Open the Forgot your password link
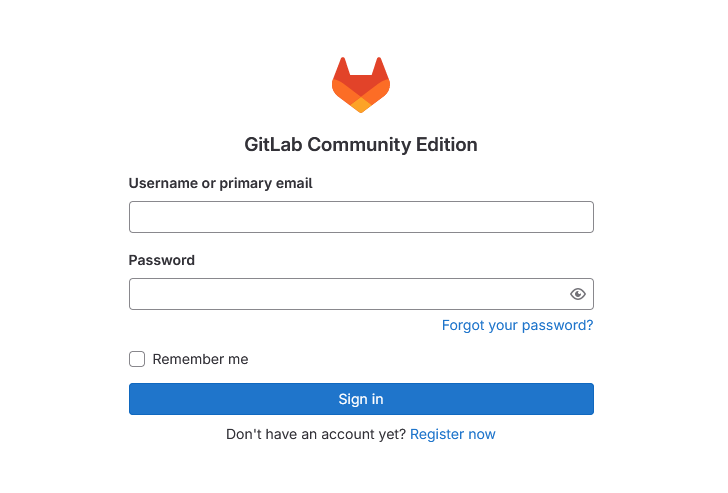Viewport: 728px width, 493px height. point(517,325)
